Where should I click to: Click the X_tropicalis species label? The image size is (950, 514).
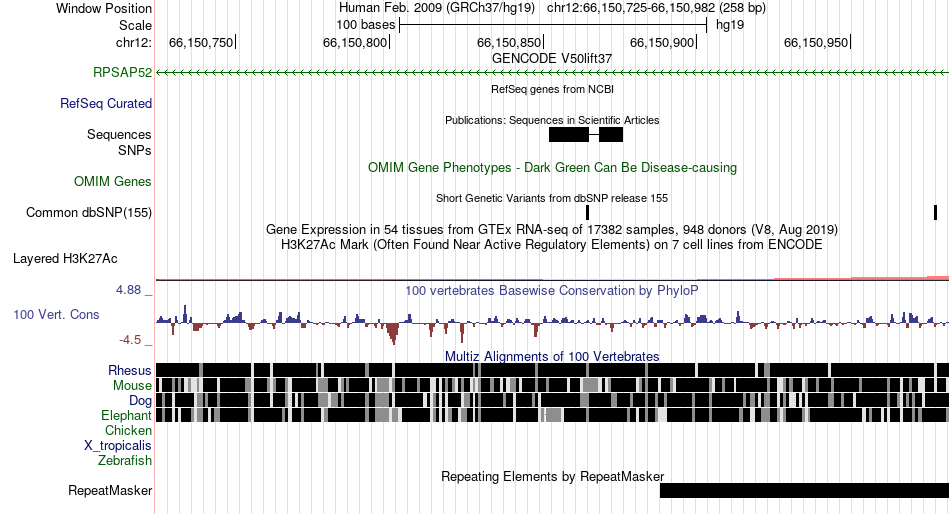coord(118,446)
